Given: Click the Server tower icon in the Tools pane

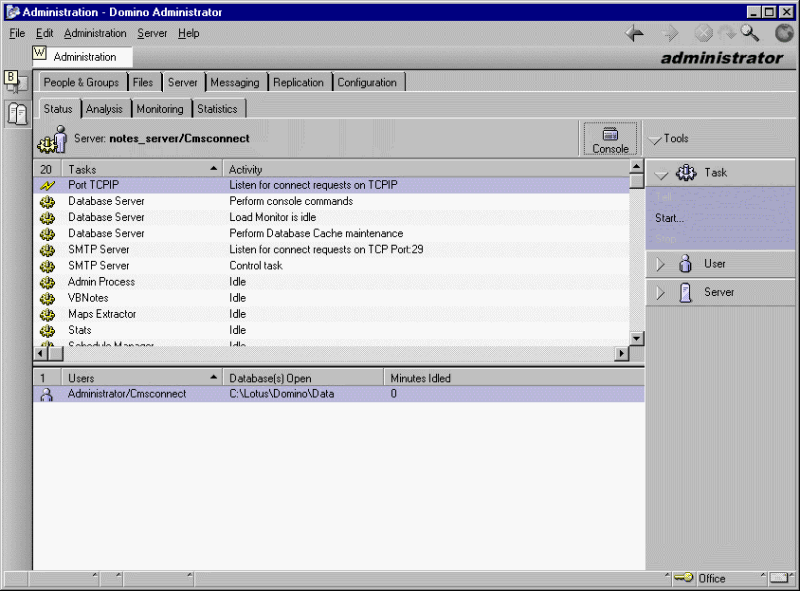Looking at the screenshot, I should click(686, 292).
